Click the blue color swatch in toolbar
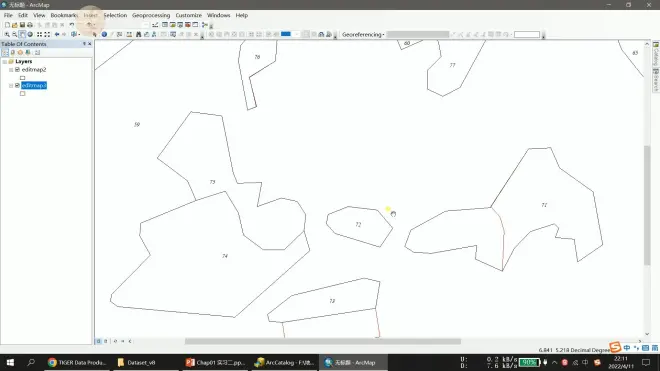Viewport: 660px width, 371px height. click(286, 34)
